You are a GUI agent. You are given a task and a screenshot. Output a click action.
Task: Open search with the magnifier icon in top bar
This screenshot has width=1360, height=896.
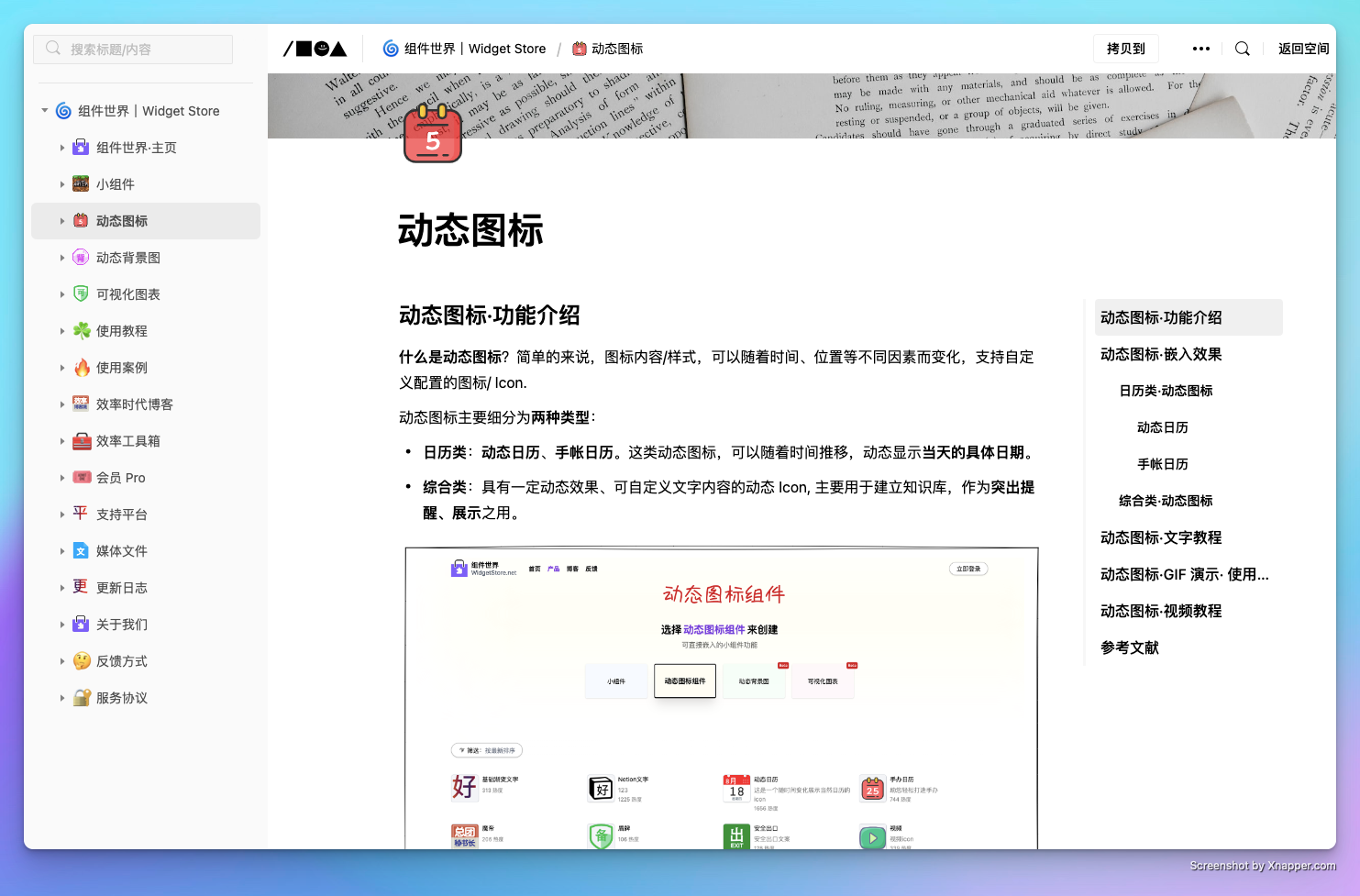tap(1242, 48)
